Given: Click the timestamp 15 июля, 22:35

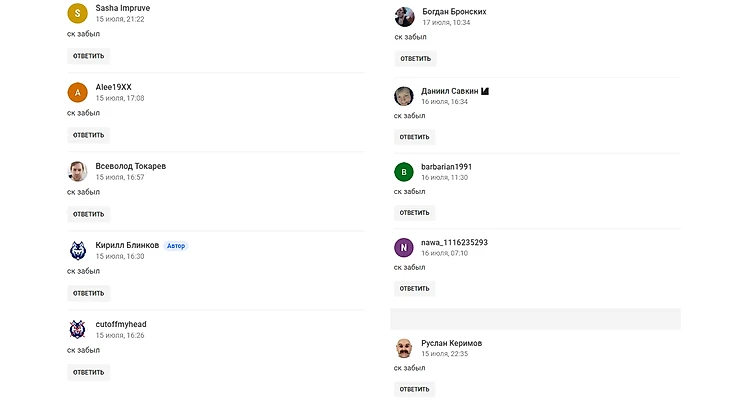Looking at the screenshot, I should pos(445,354).
